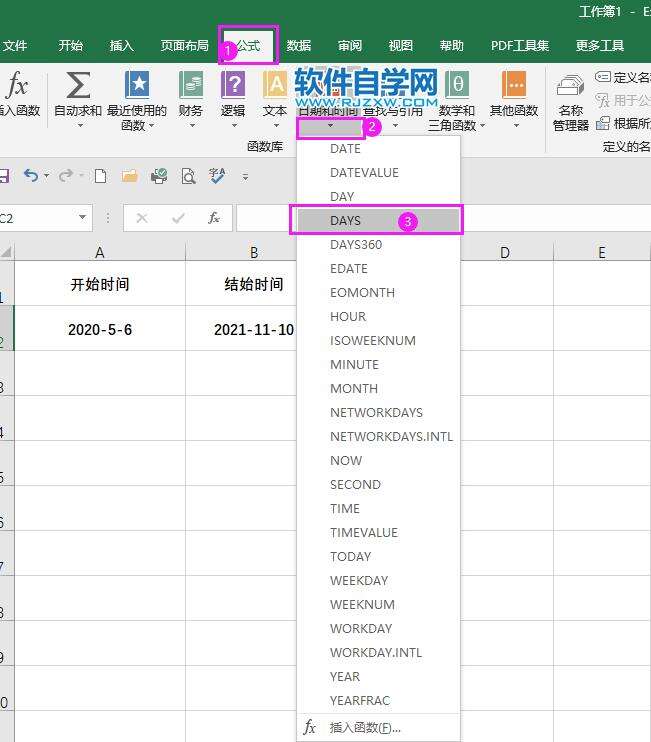Viewport: 651px width, 742px height.
Task: Click 插入函数(F)... at menu bottom
Action: [378, 727]
